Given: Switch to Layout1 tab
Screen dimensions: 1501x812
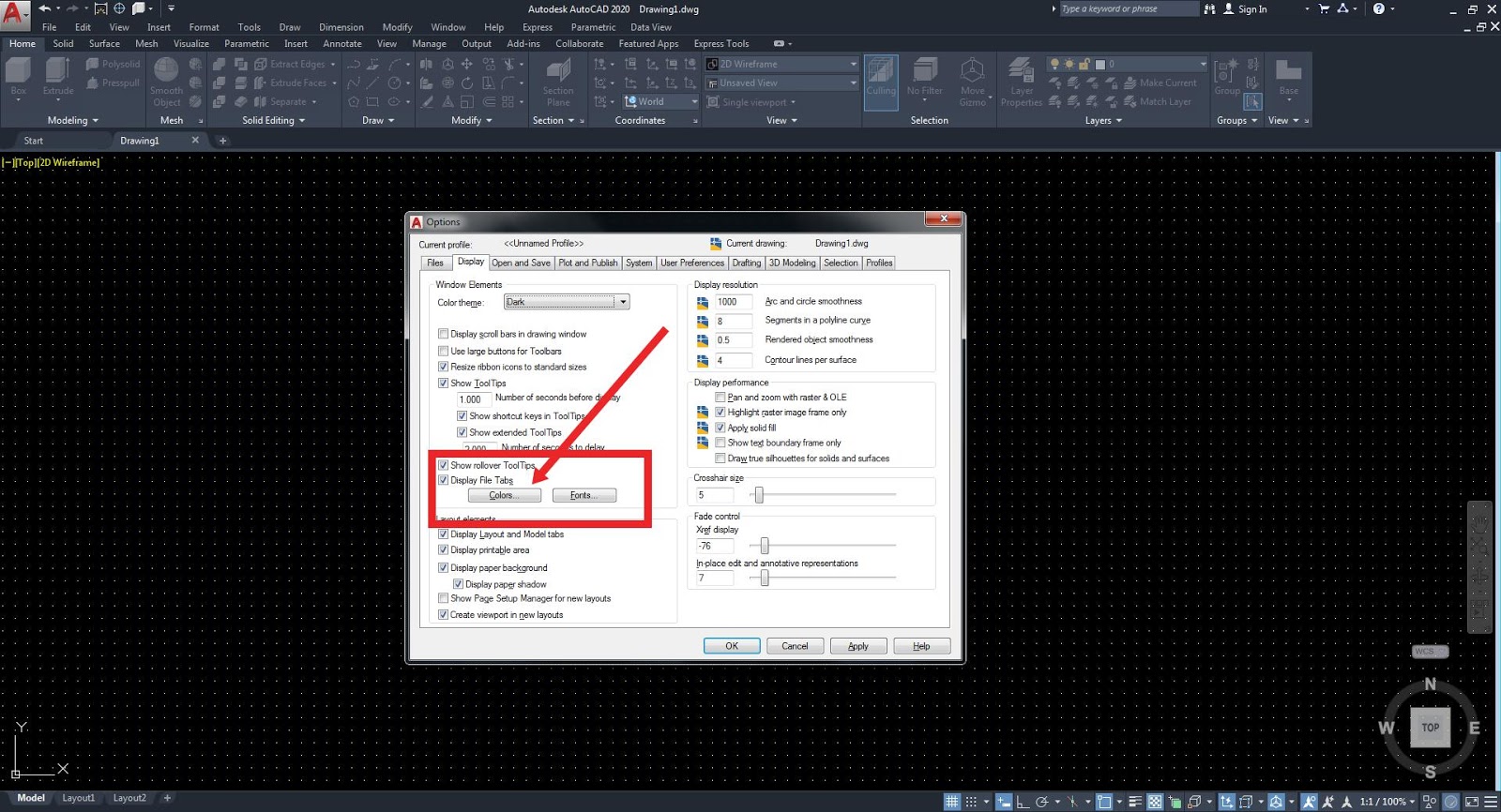Looking at the screenshot, I should click(x=79, y=798).
